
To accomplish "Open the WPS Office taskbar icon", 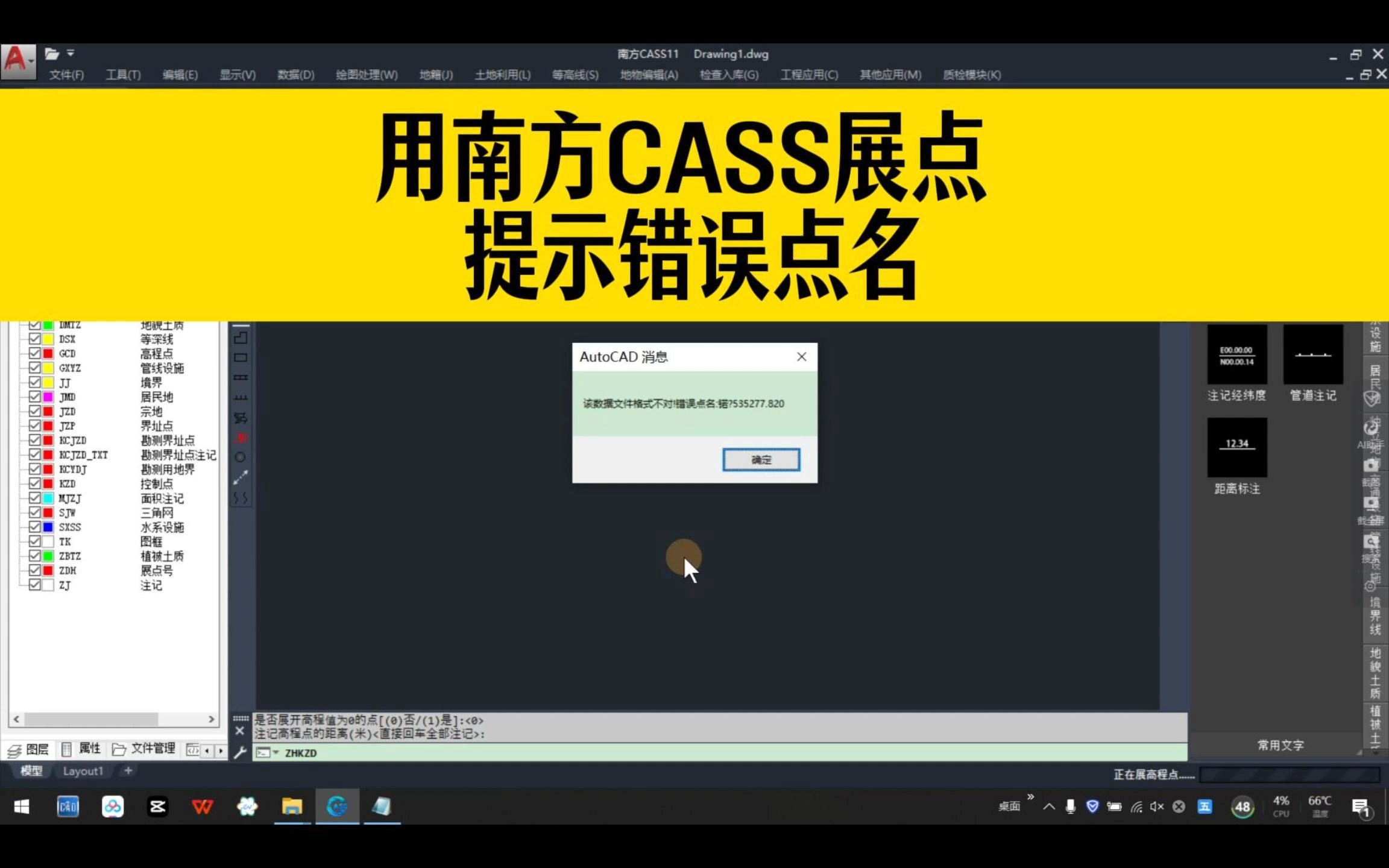I will pos(202,807).
